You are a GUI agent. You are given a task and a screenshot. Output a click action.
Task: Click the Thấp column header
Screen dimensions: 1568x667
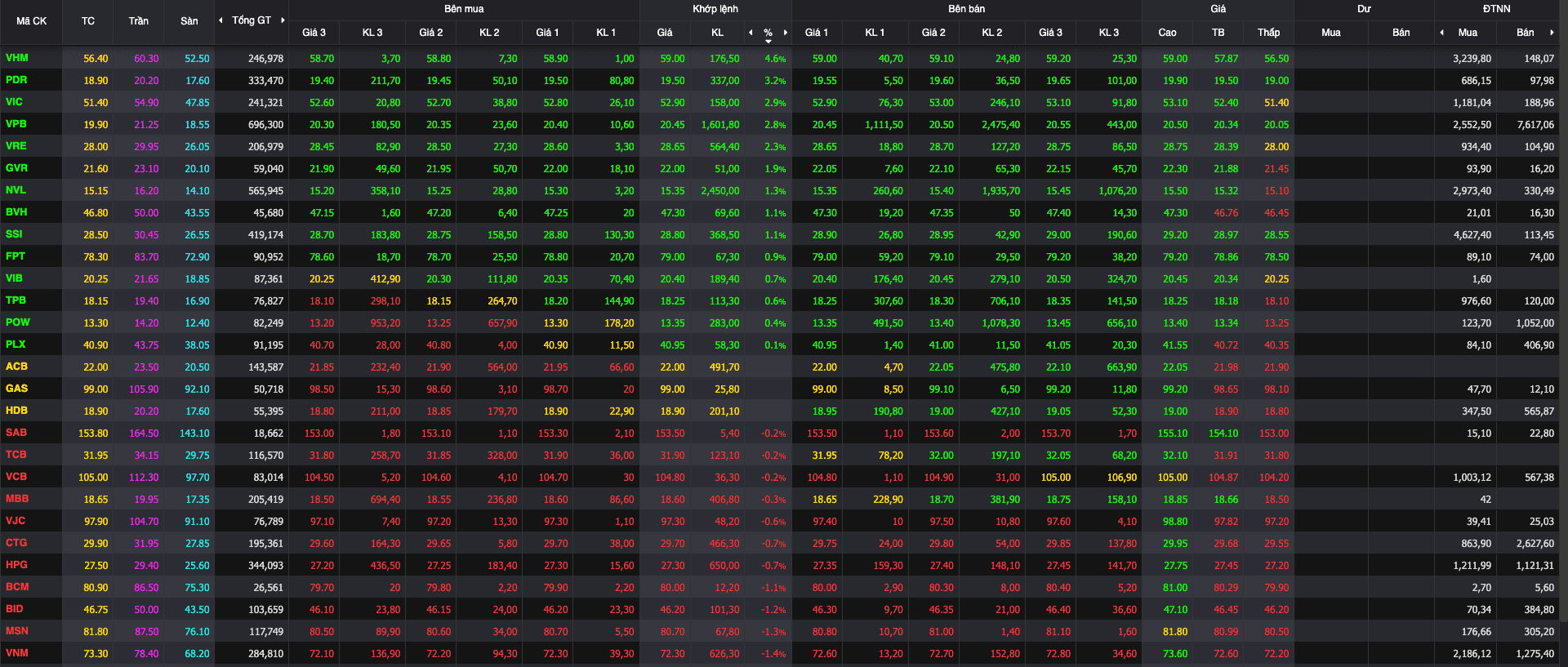click(x=1269, y=33)
